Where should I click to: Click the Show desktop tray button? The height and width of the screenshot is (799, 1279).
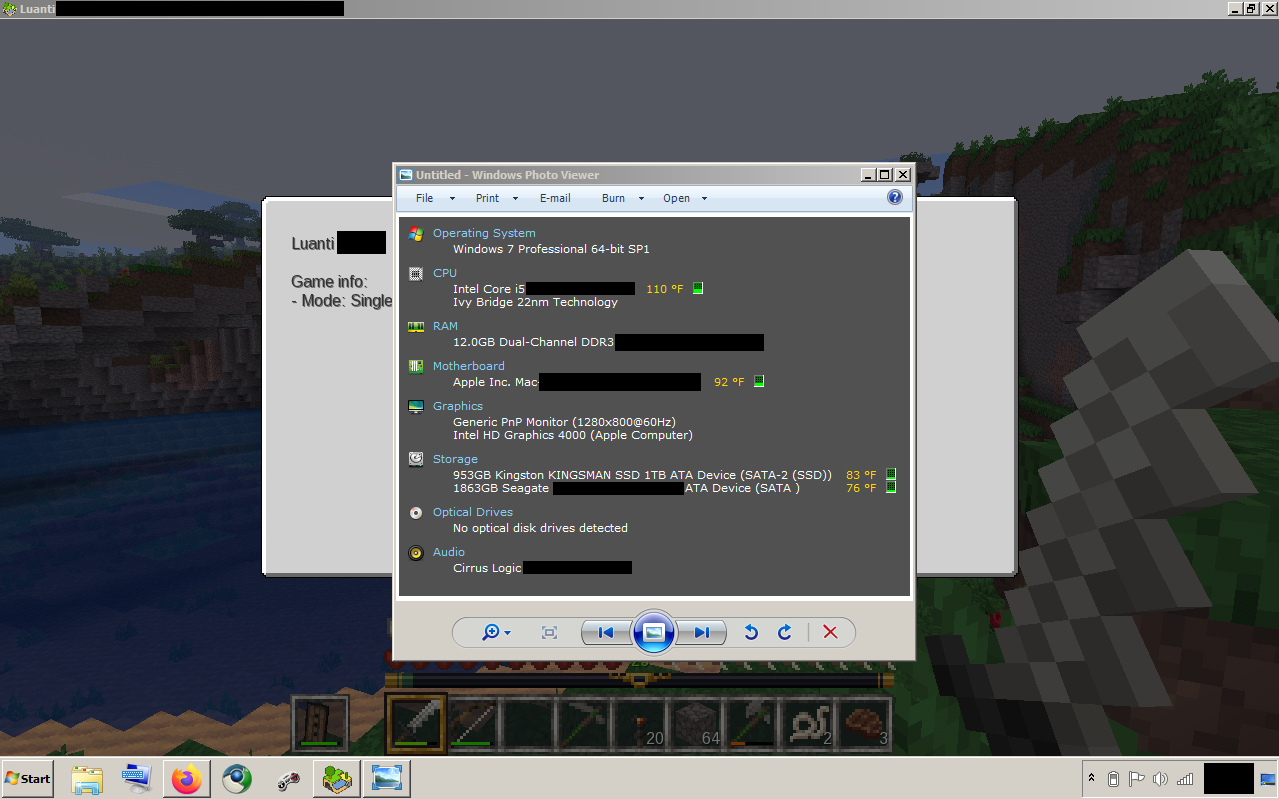tap(1268, 779)
